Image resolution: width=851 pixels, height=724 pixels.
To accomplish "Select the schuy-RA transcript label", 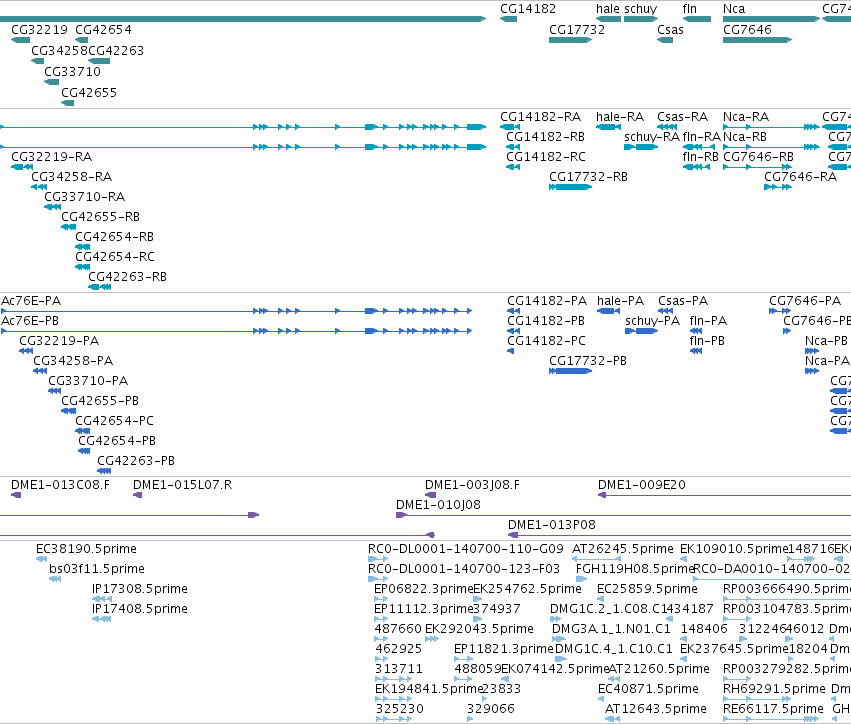I will click(x=652, y=137).
